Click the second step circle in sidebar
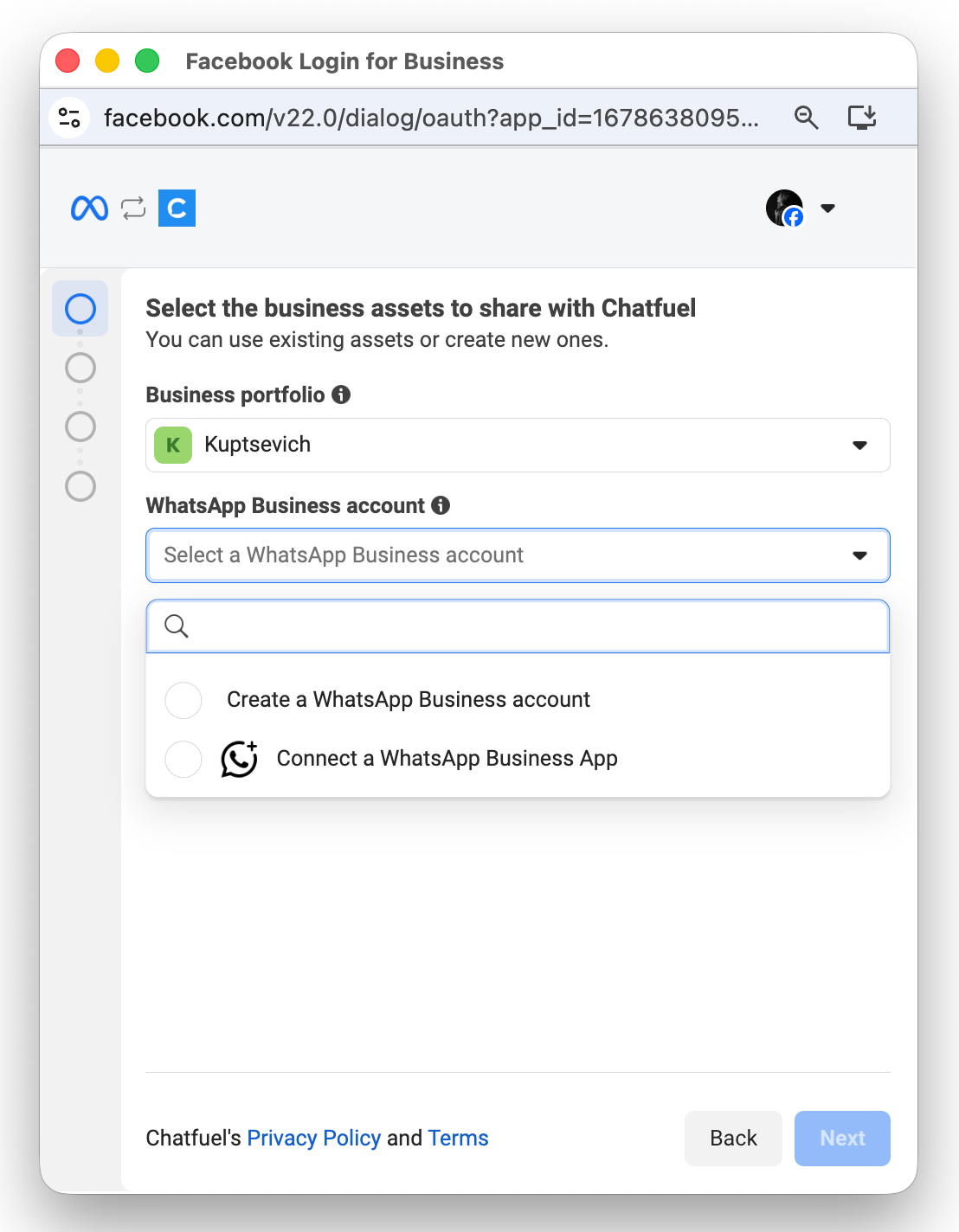Image resolution: width=959 pixels, height=1232 pixels. 80,368
